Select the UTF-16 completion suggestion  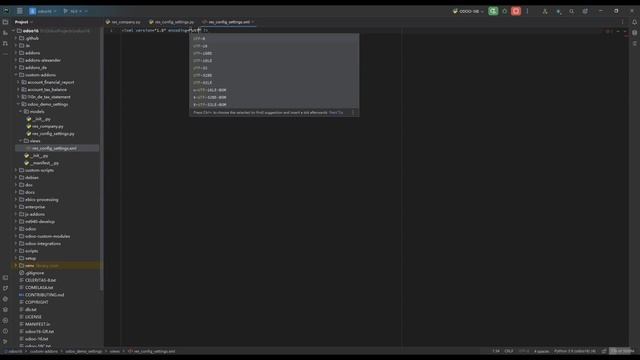click(274, 46)
